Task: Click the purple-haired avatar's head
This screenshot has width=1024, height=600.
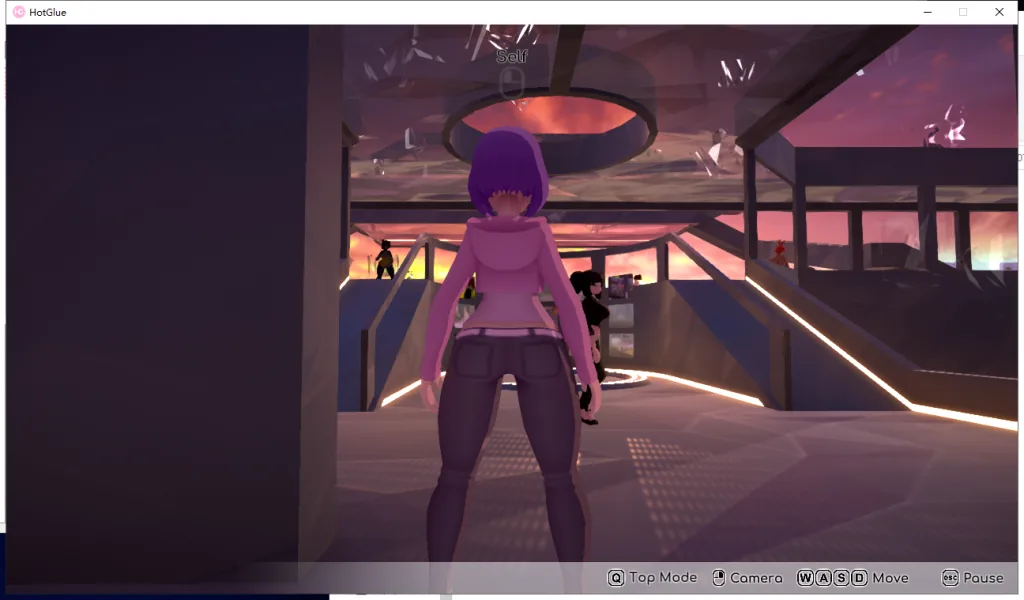Action: (x=509, y=173)
